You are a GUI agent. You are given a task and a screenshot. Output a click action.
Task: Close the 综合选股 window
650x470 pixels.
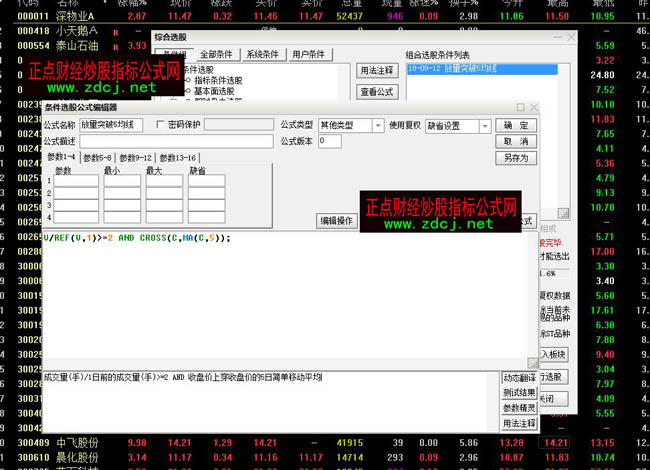coord(570,37)
